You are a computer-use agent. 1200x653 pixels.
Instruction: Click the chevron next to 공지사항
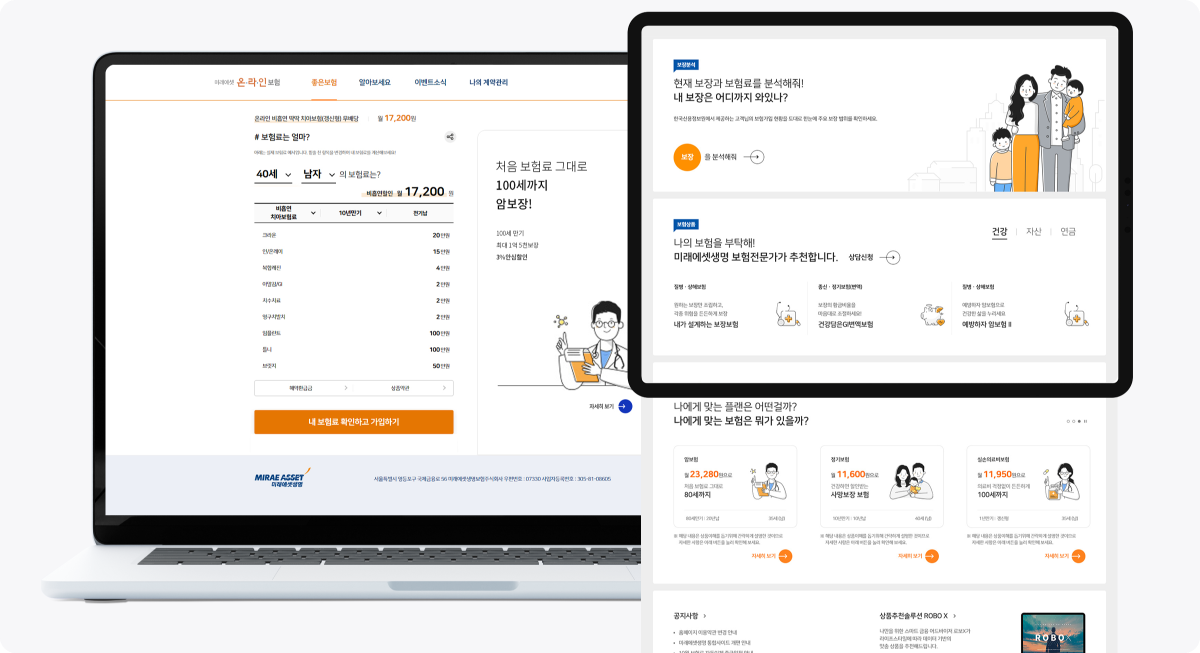(705, 616)
